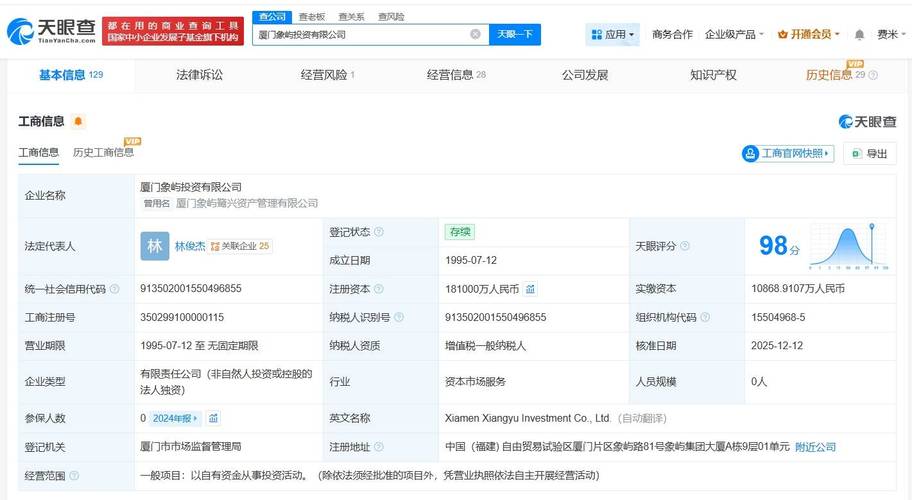Screen dimensions: 912x500
Task: Switch to the 知识产权 tab
Action: (x=713, y=75)
